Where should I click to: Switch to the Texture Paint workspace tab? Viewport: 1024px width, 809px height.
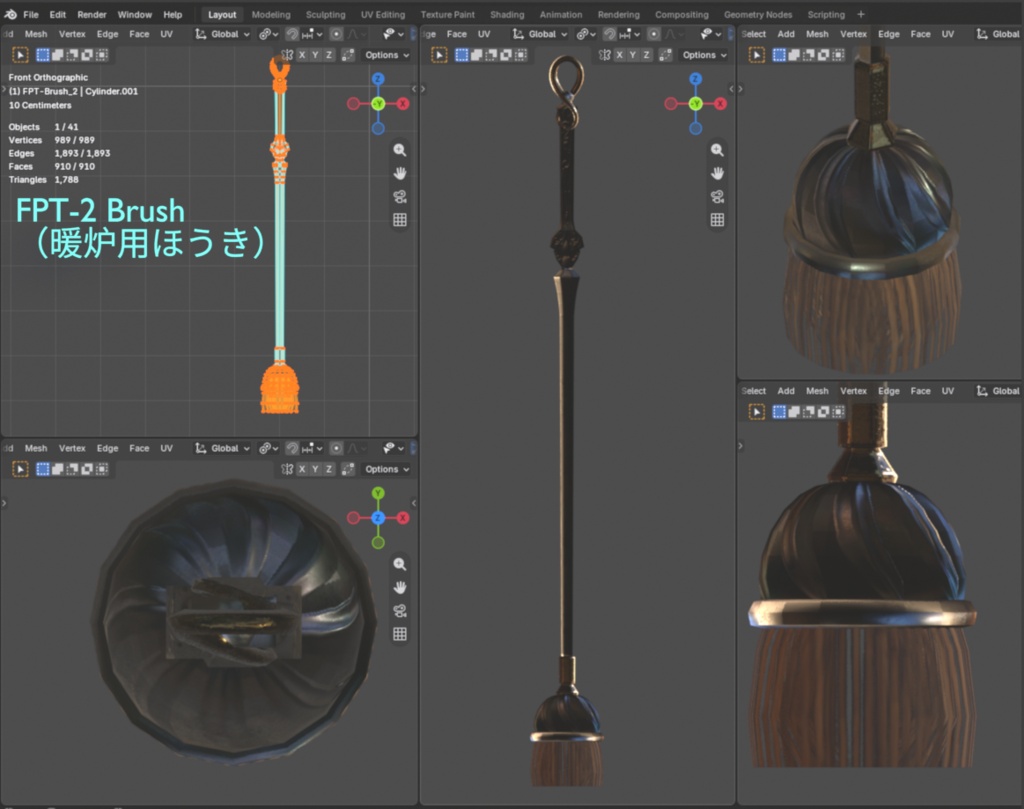coord(447,14)
